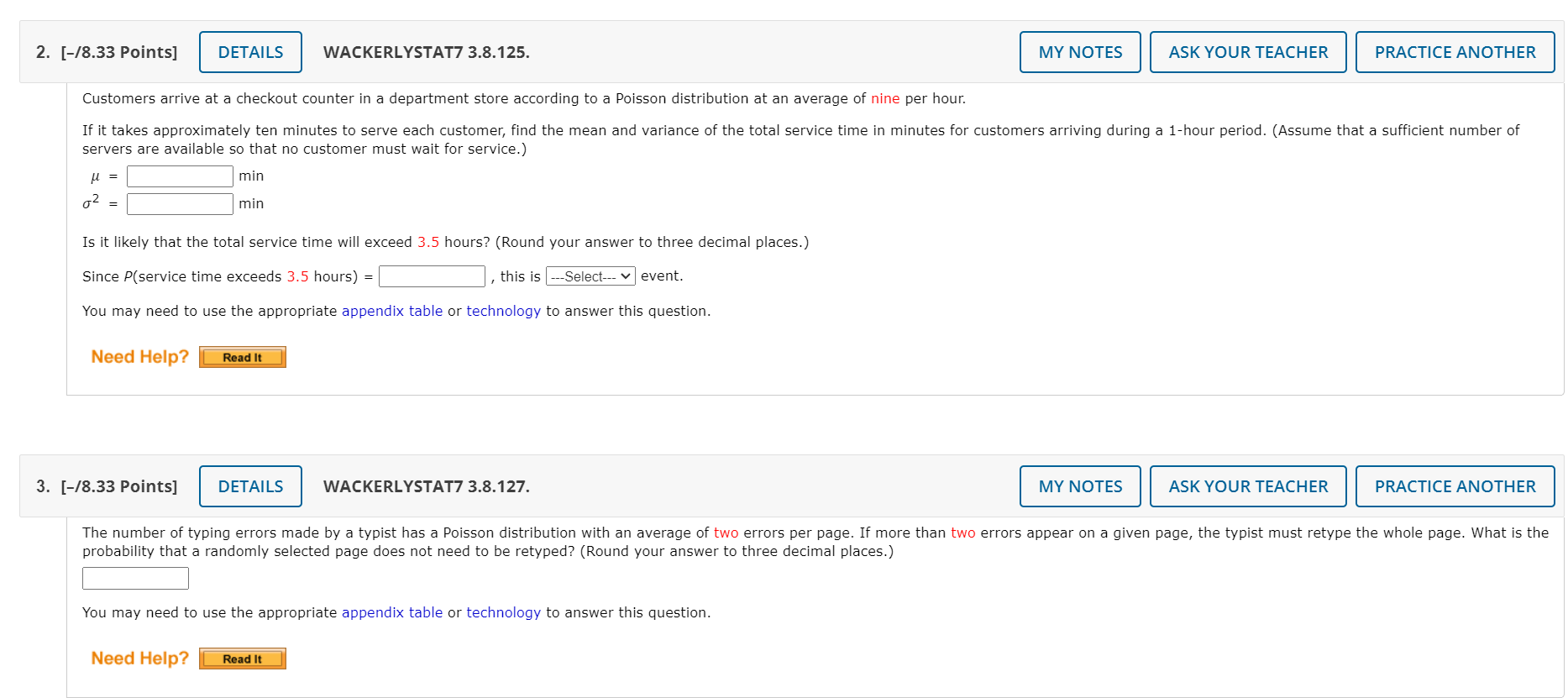Click the service time probability input box
This screenshot has width=1568, height=698.
coord(432,276)
